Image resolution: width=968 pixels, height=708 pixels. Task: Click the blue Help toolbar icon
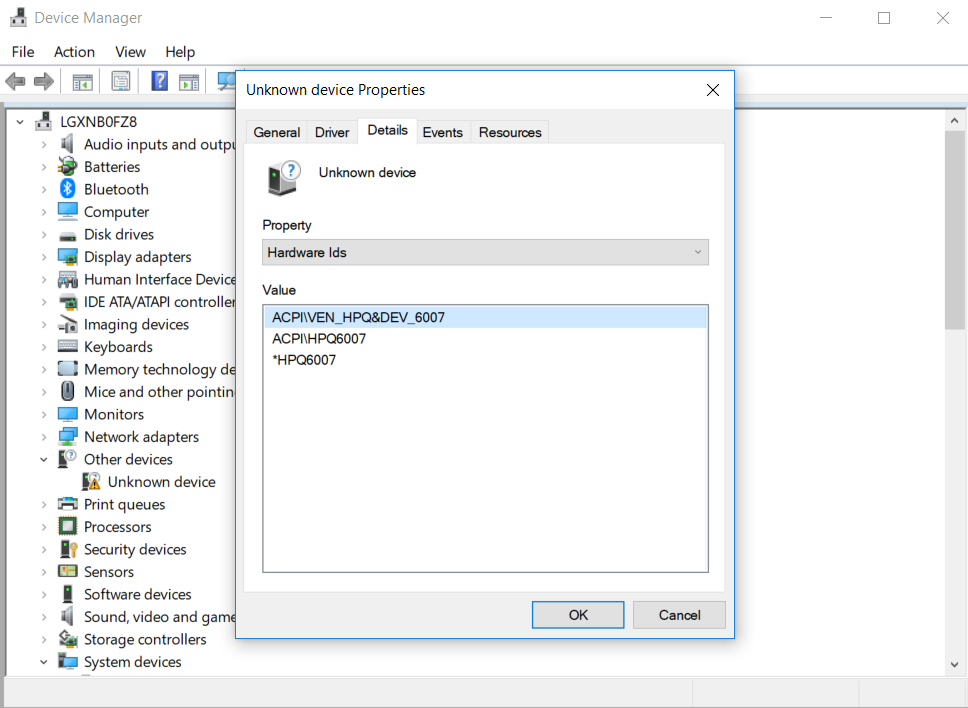pos(159,82)
